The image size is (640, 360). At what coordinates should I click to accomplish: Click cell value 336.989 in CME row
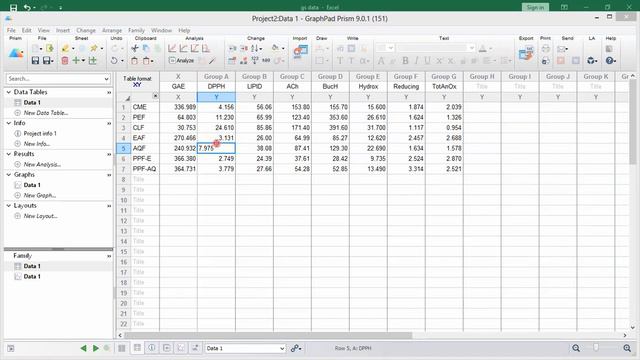click(178, 107)
